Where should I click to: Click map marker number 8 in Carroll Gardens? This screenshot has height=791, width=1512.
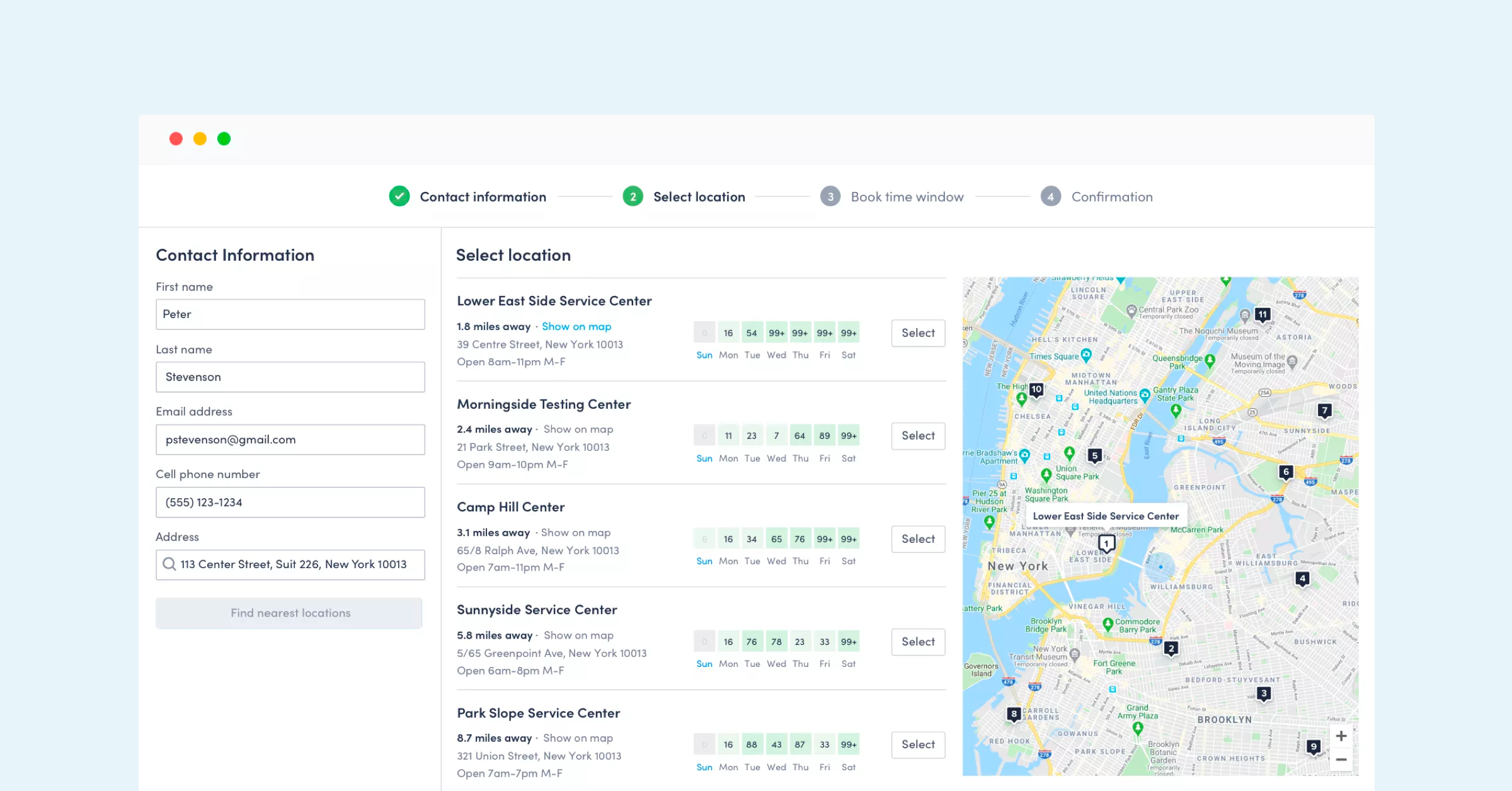1014,714
